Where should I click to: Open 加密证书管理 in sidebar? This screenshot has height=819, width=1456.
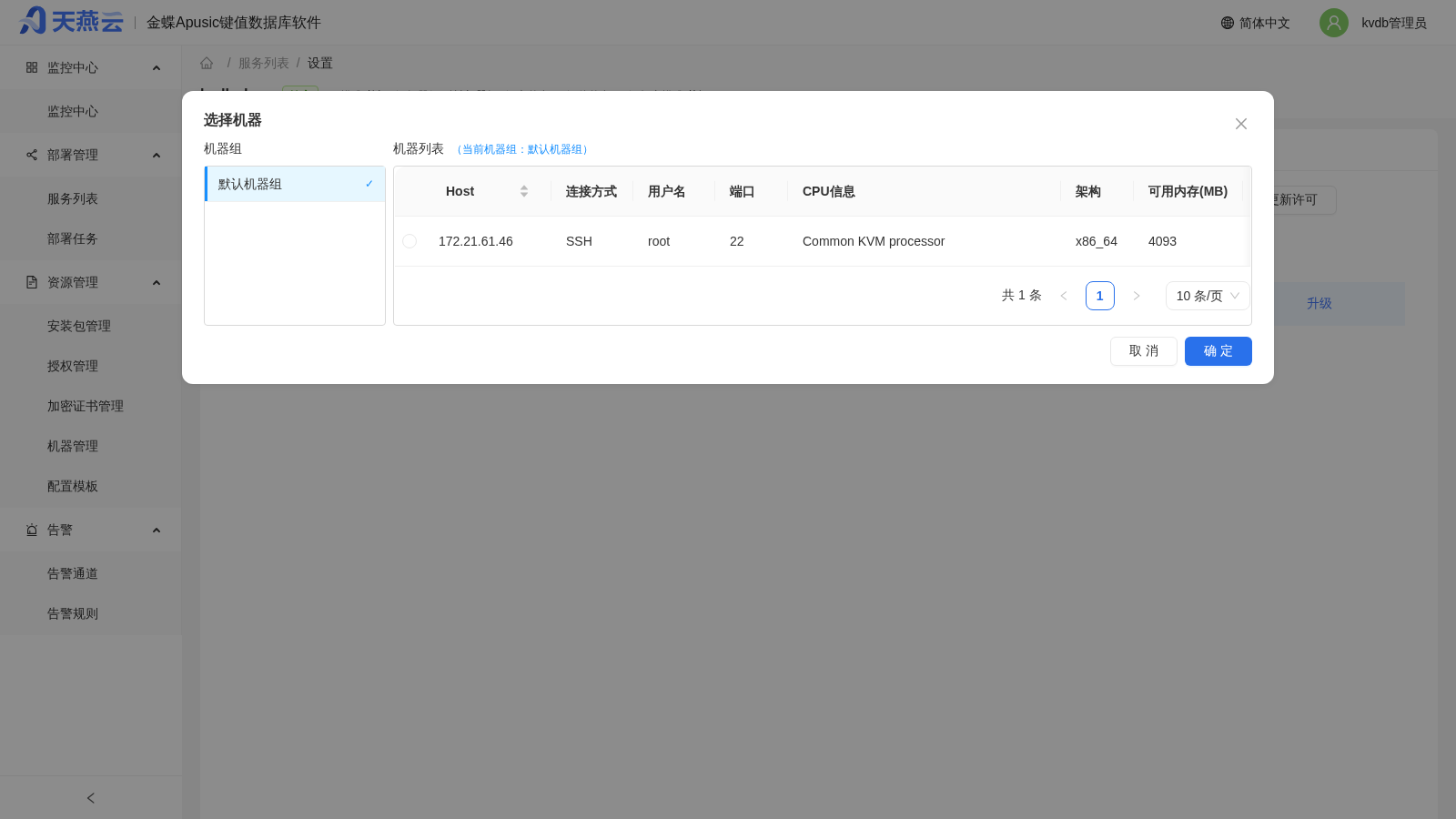tap(86, 406)
